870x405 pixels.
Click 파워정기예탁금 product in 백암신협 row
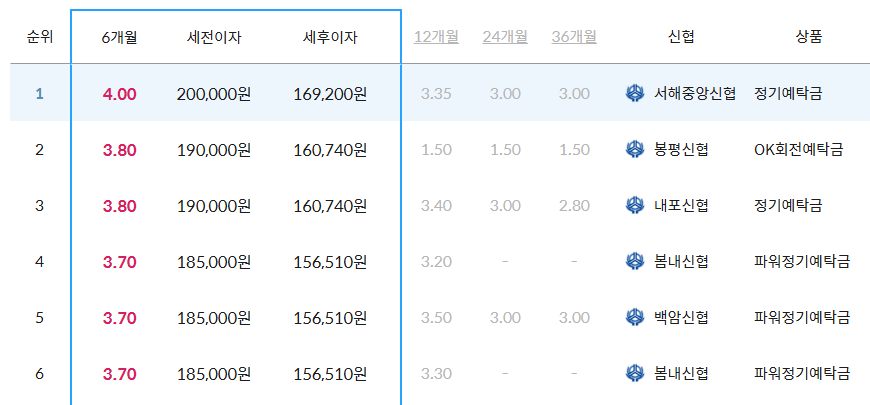(x=802, y=318)
